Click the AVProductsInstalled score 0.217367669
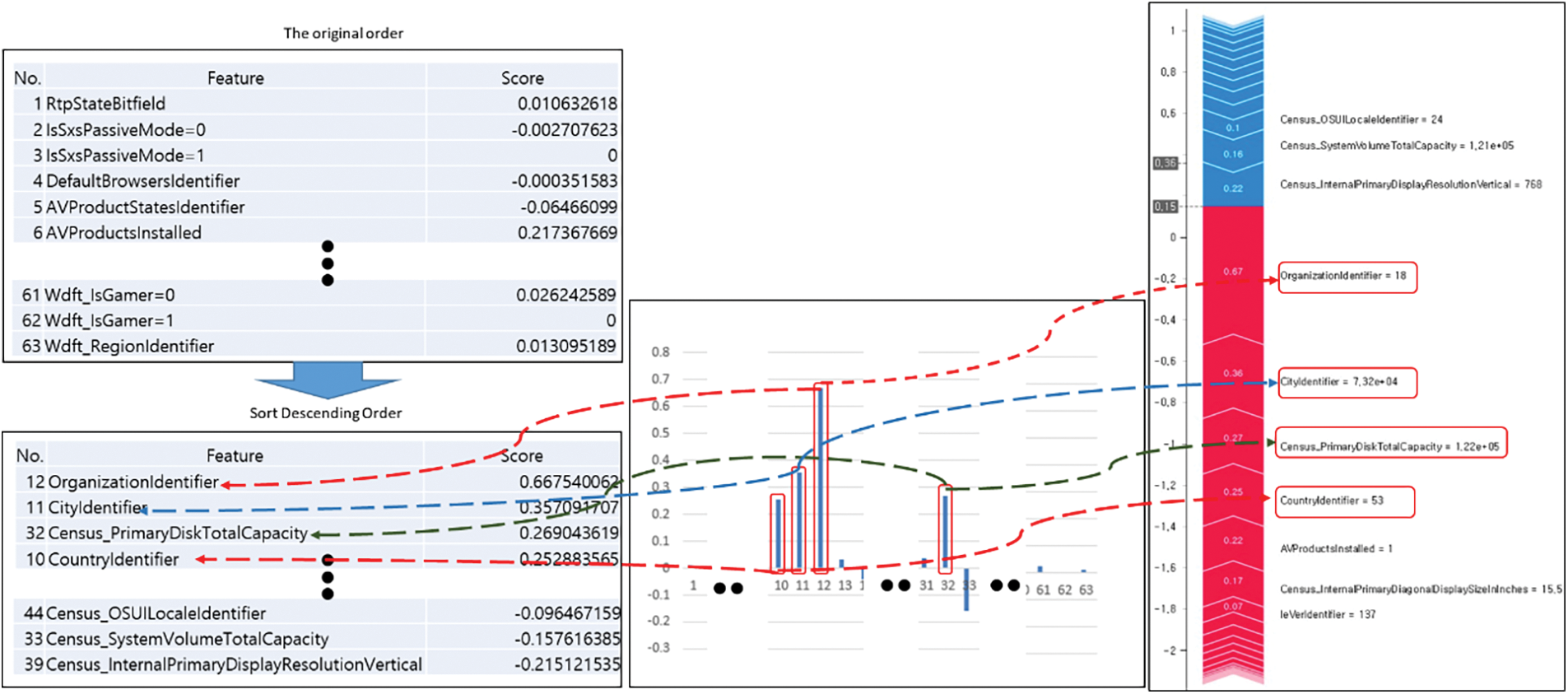 566,233
